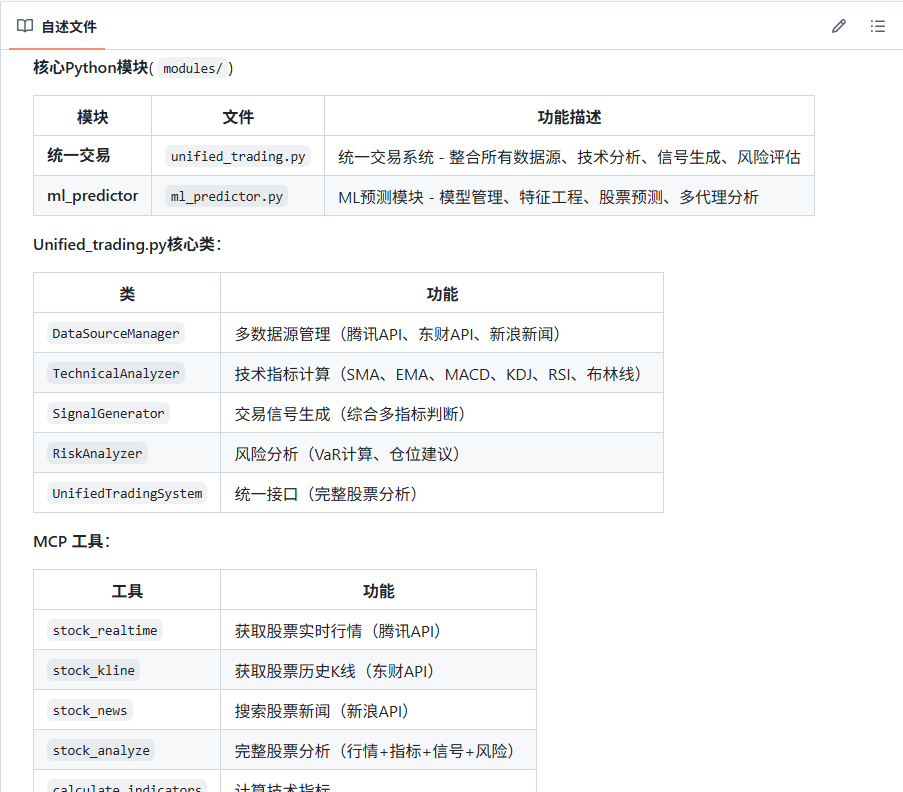
Task: Select the stock_kline tool name
Action: [x=93, y=671]
